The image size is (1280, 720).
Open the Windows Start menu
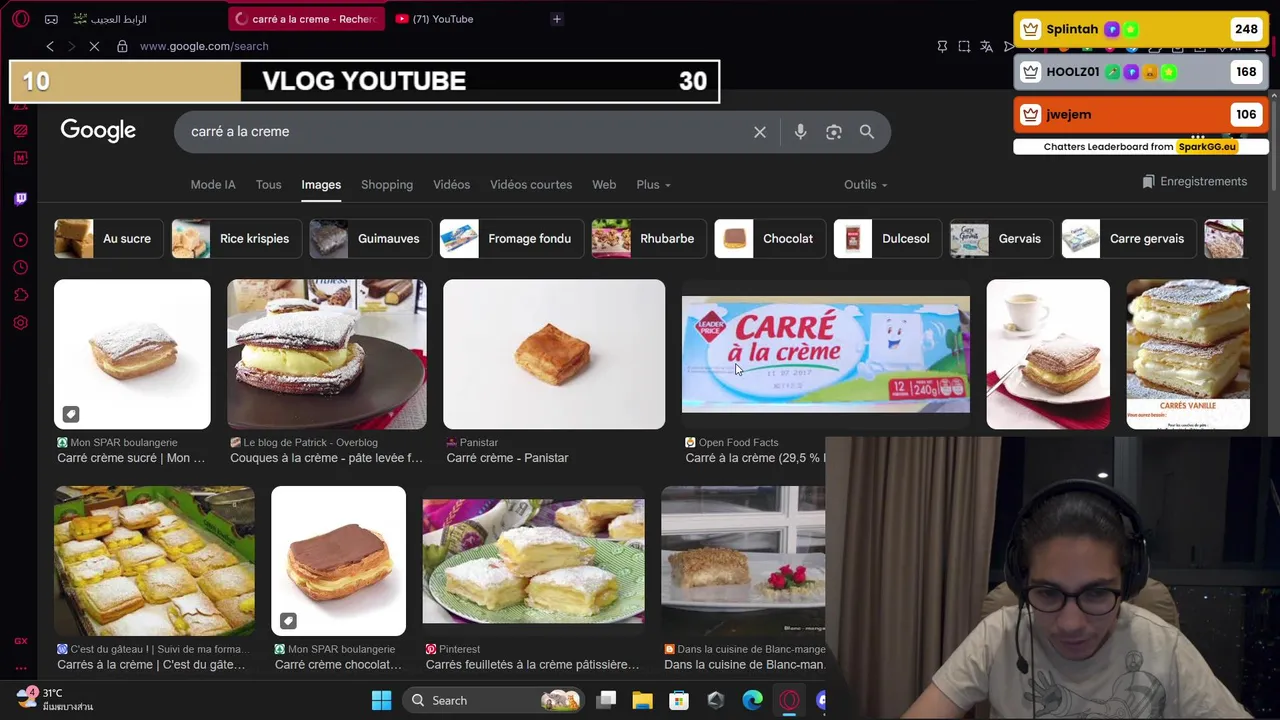click(x=382, y=700)
